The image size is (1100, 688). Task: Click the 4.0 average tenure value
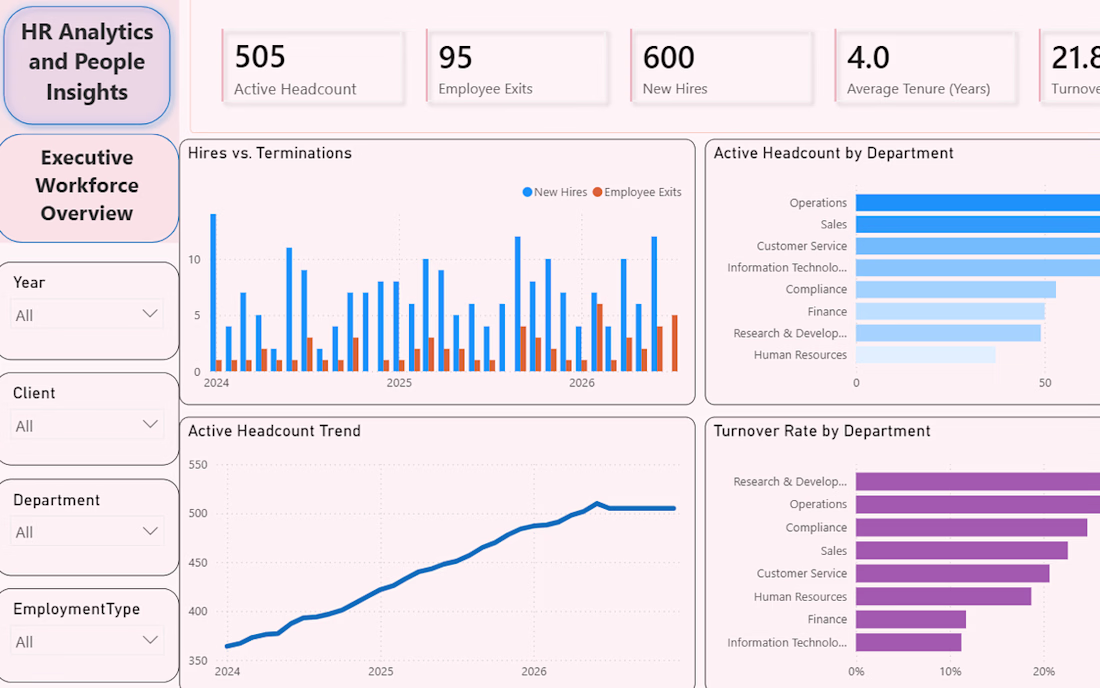[868, 58]
